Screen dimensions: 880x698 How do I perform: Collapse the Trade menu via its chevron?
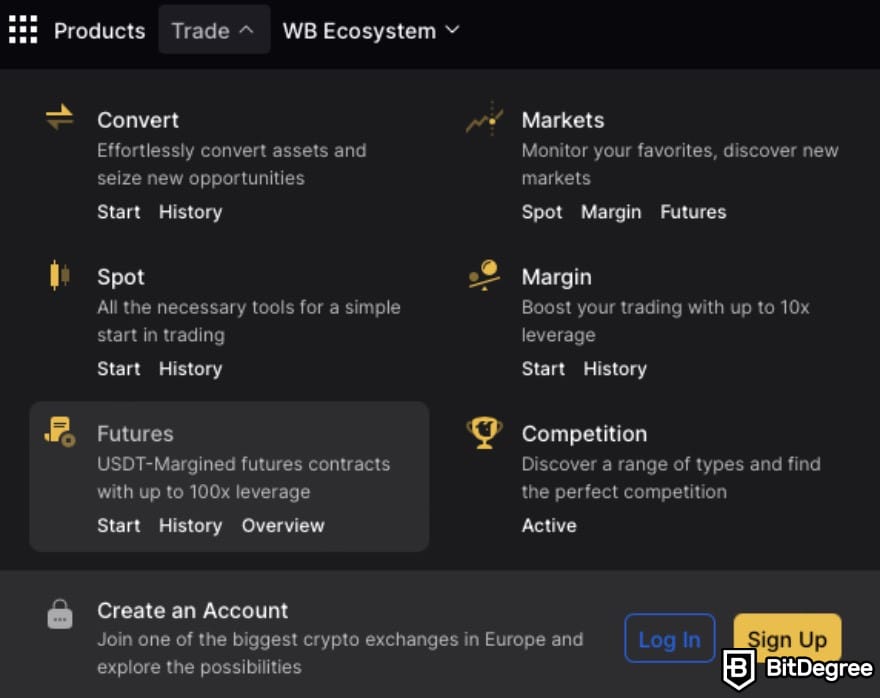(x=248, y=29)
